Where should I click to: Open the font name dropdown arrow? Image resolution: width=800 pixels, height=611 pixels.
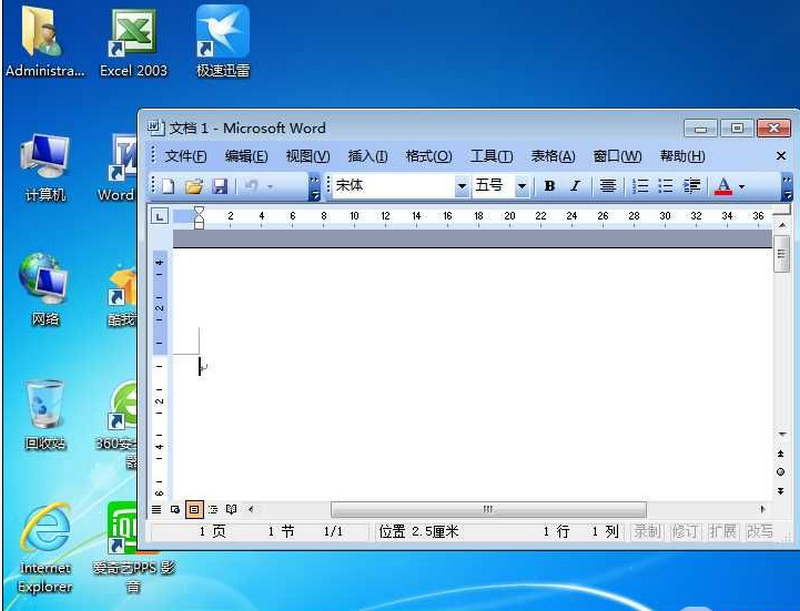tap(462, 186)
